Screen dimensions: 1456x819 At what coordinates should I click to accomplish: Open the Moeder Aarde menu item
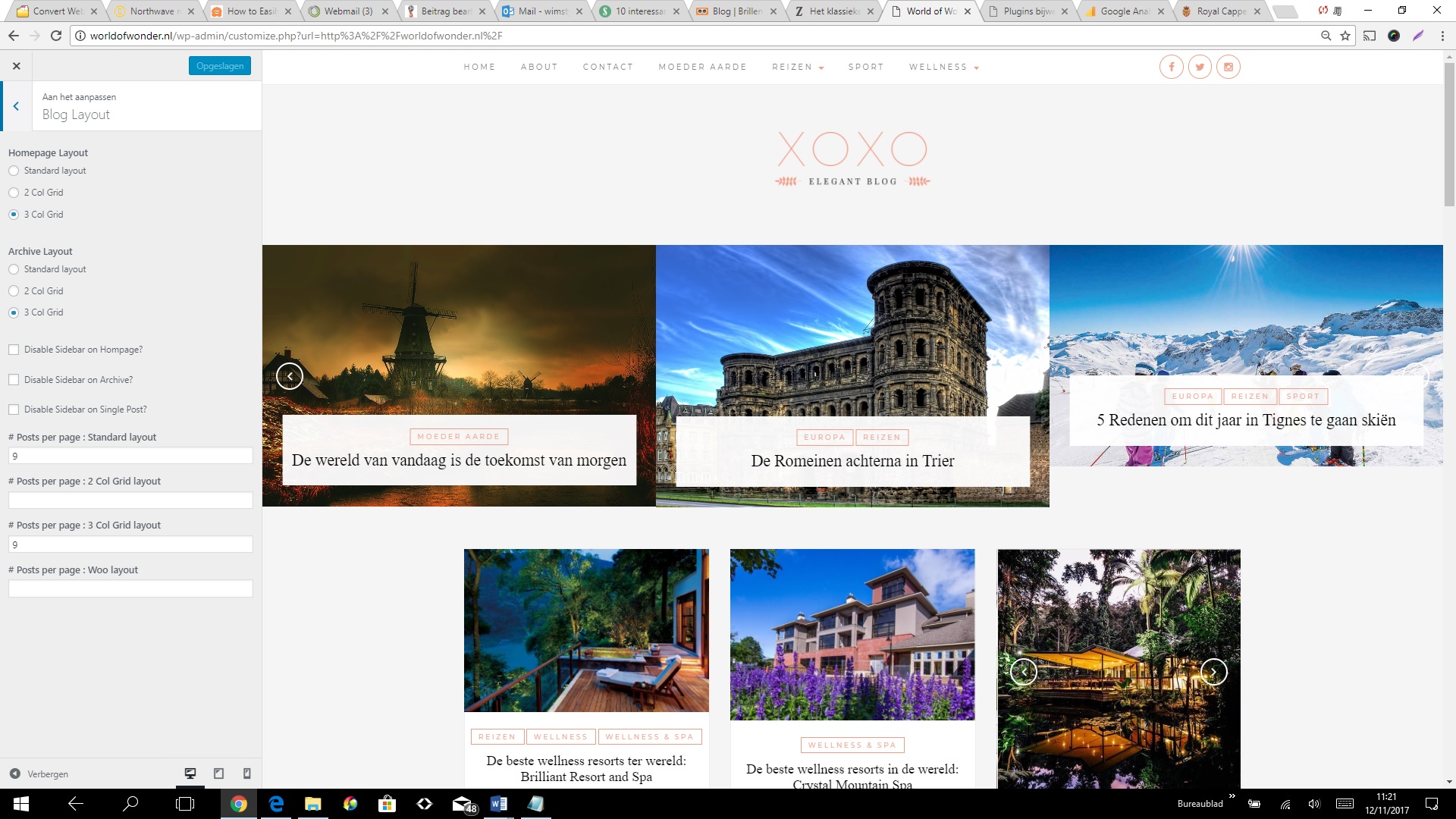[x=702, y=67]
